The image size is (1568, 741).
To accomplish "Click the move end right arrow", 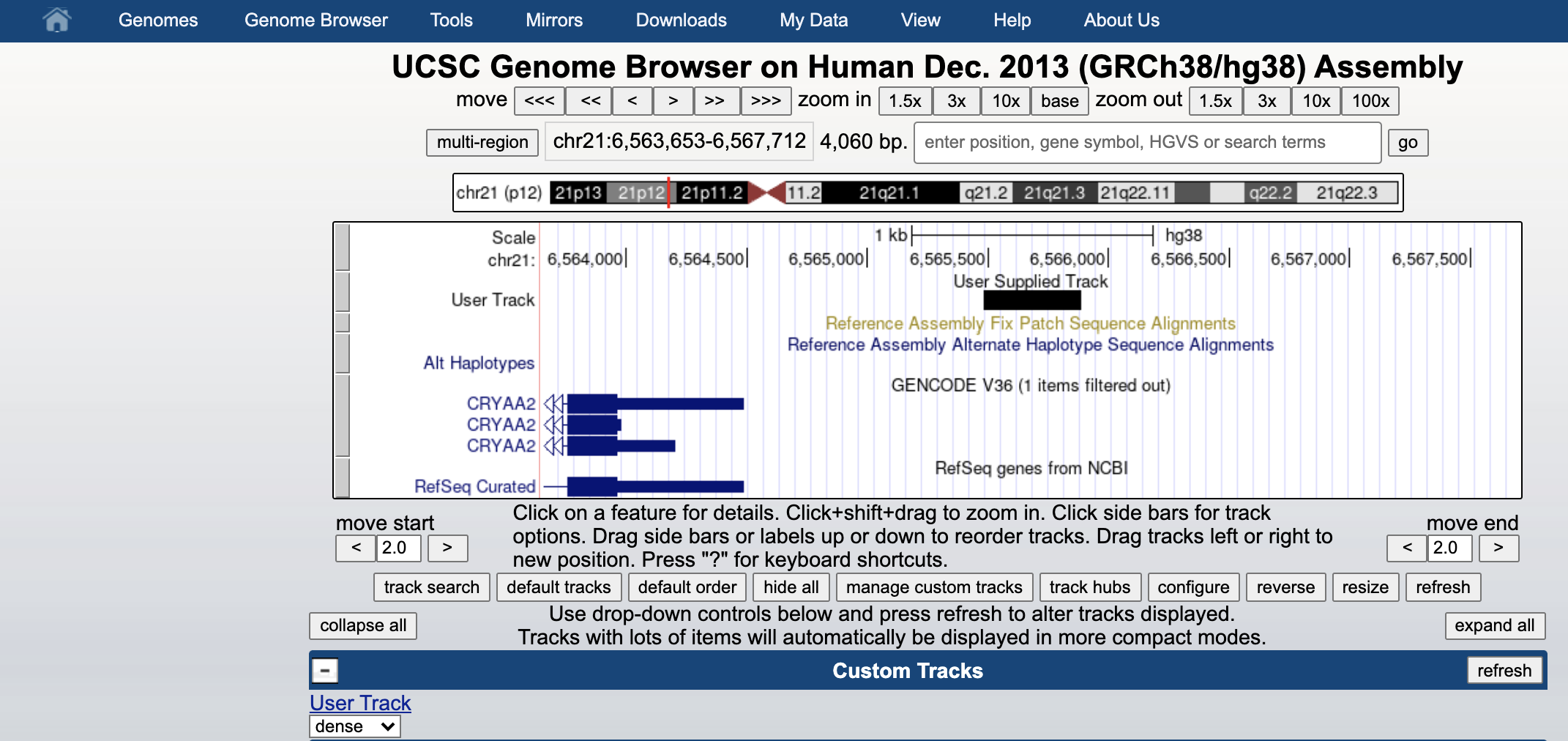I will point(1498,548).
